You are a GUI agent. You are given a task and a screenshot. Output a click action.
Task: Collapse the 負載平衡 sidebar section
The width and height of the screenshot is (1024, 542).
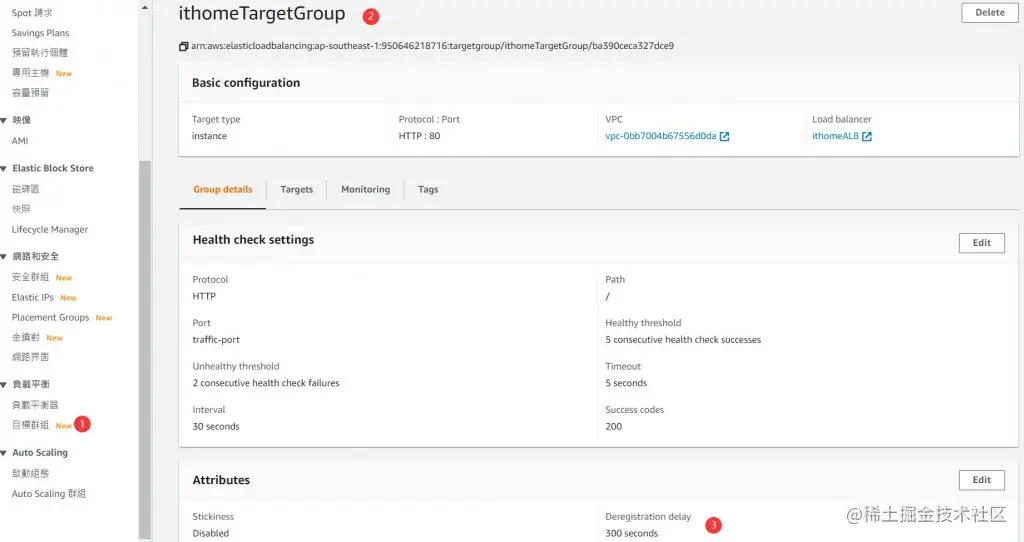4,385
